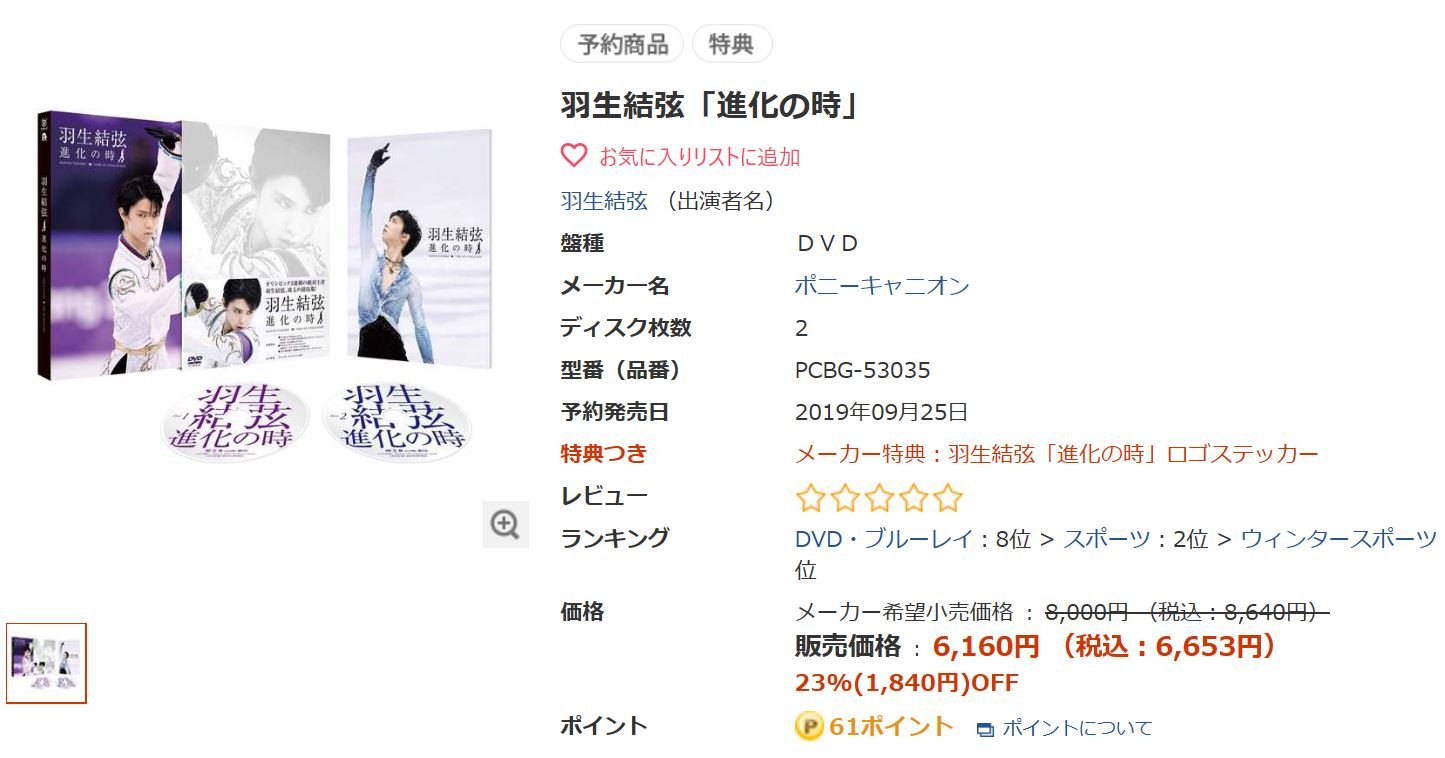Click the 61ポイント text
This screenshot has width=1445, height=758.
coord(891,726)
